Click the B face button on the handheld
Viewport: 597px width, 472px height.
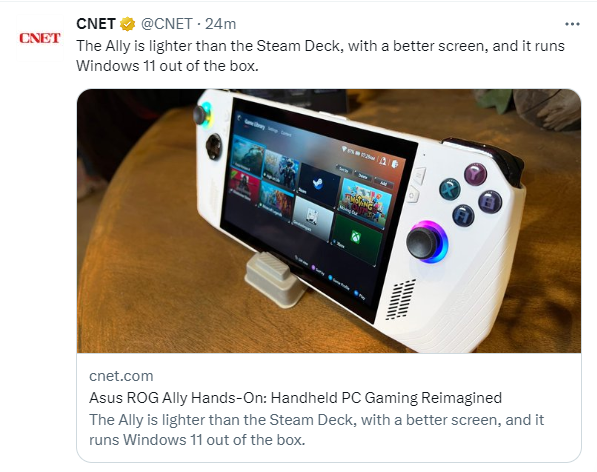[490, 201]
